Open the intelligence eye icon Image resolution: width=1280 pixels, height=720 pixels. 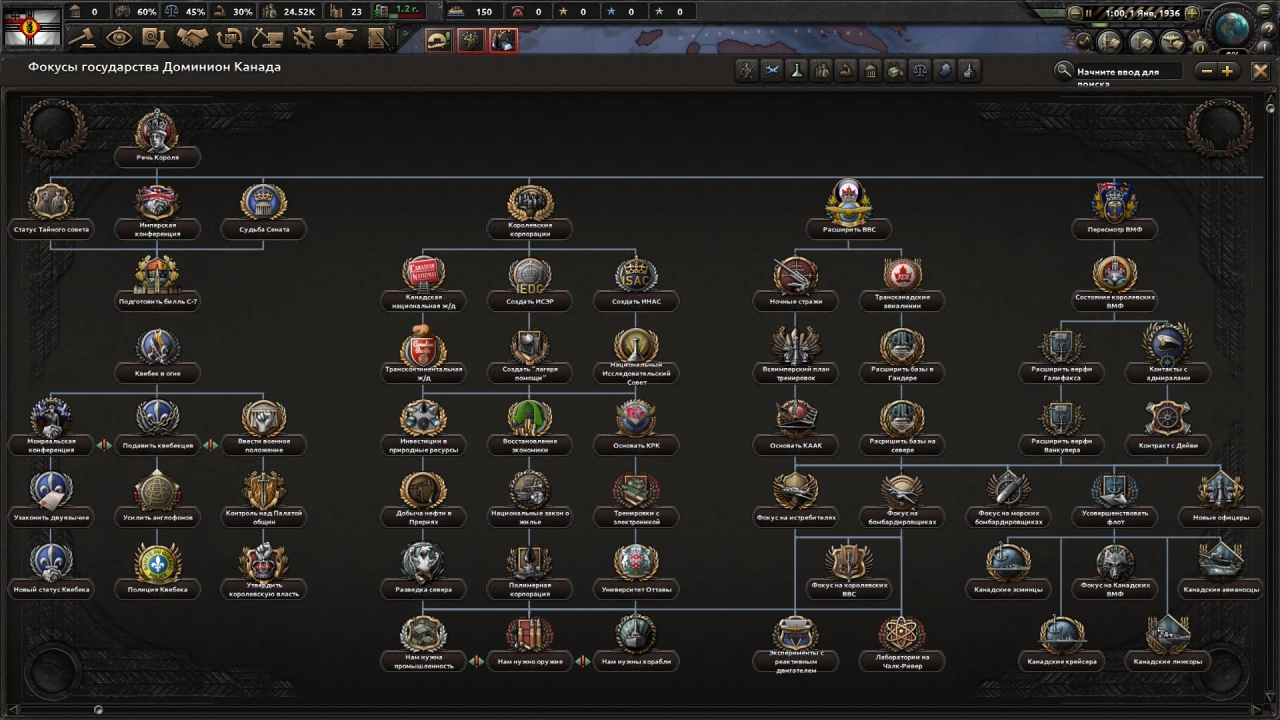click(119, 39)
